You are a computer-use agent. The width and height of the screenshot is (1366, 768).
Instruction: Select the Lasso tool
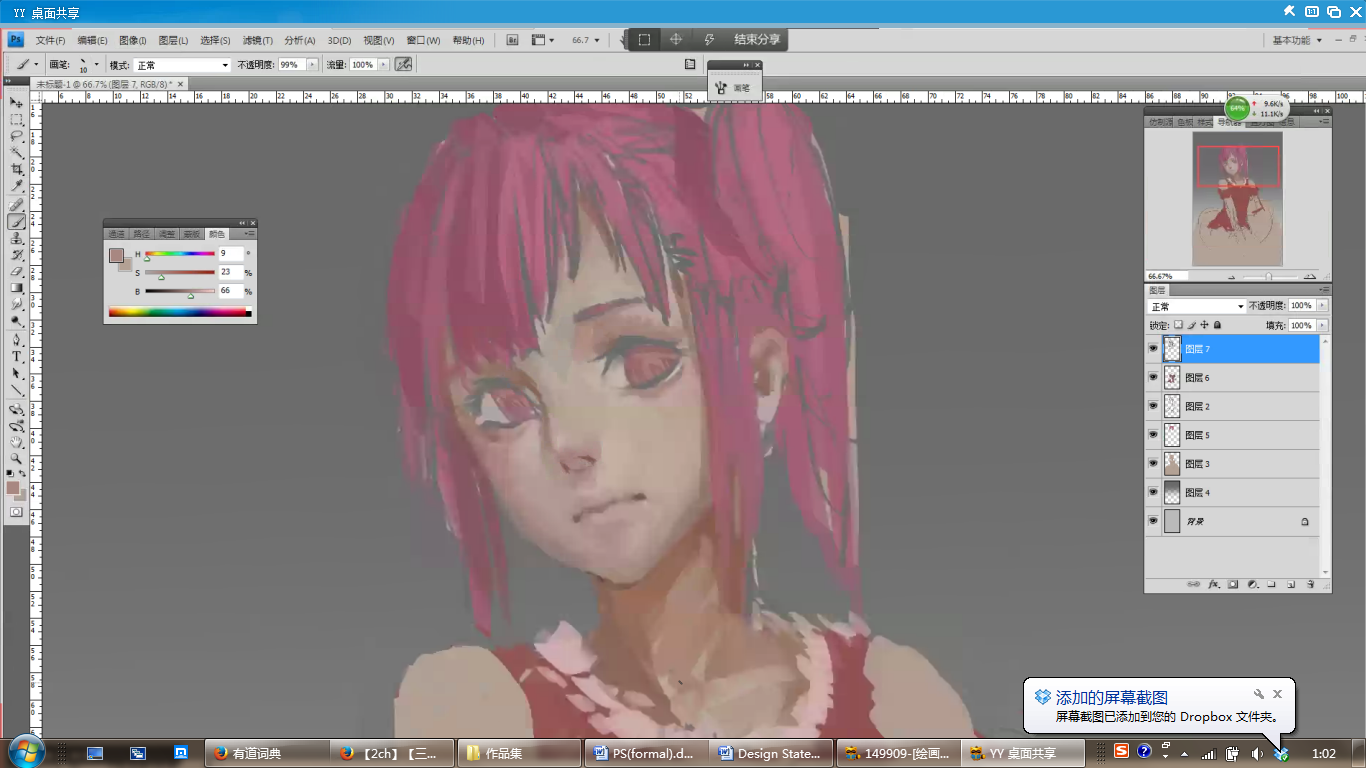pos(17,136)
